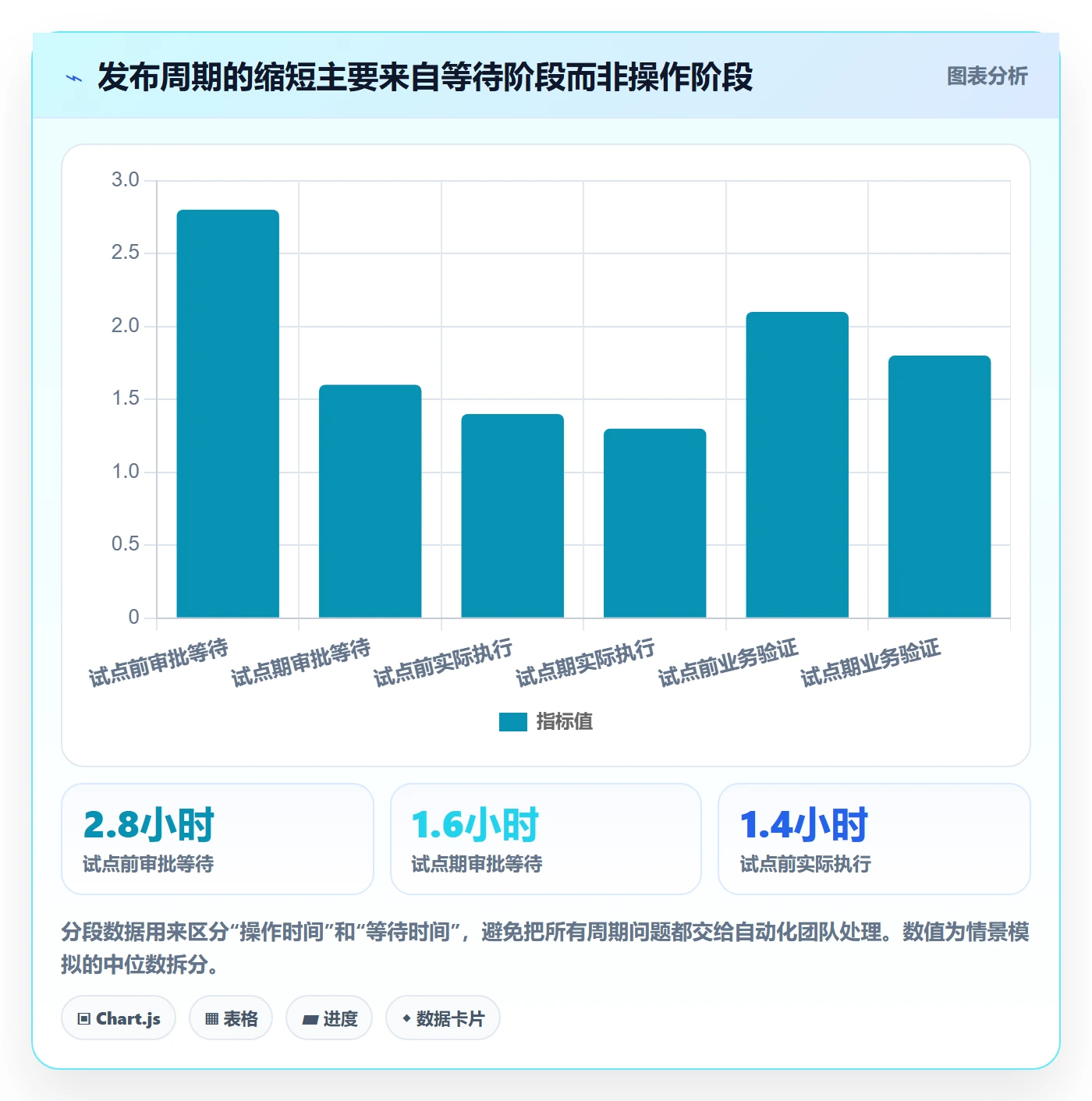Viewport: 1092px width, 1101px height.
Task: Click the 指标值 legend label
Action: 565,722
